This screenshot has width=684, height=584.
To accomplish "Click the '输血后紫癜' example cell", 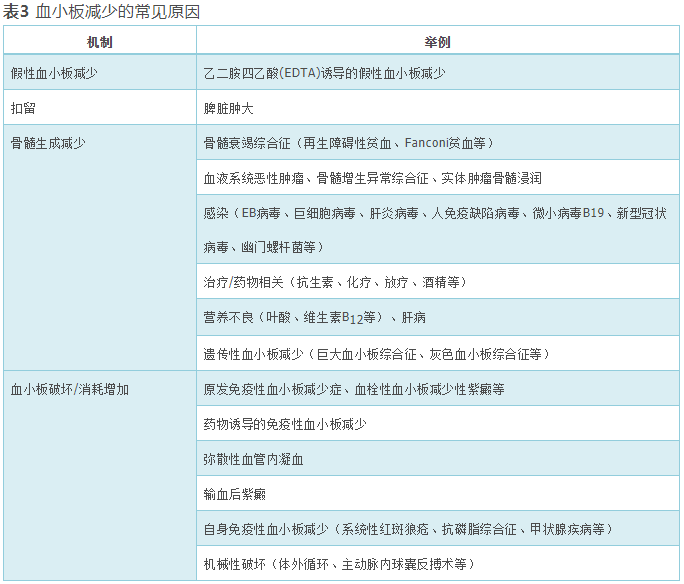I will (234, 494).
